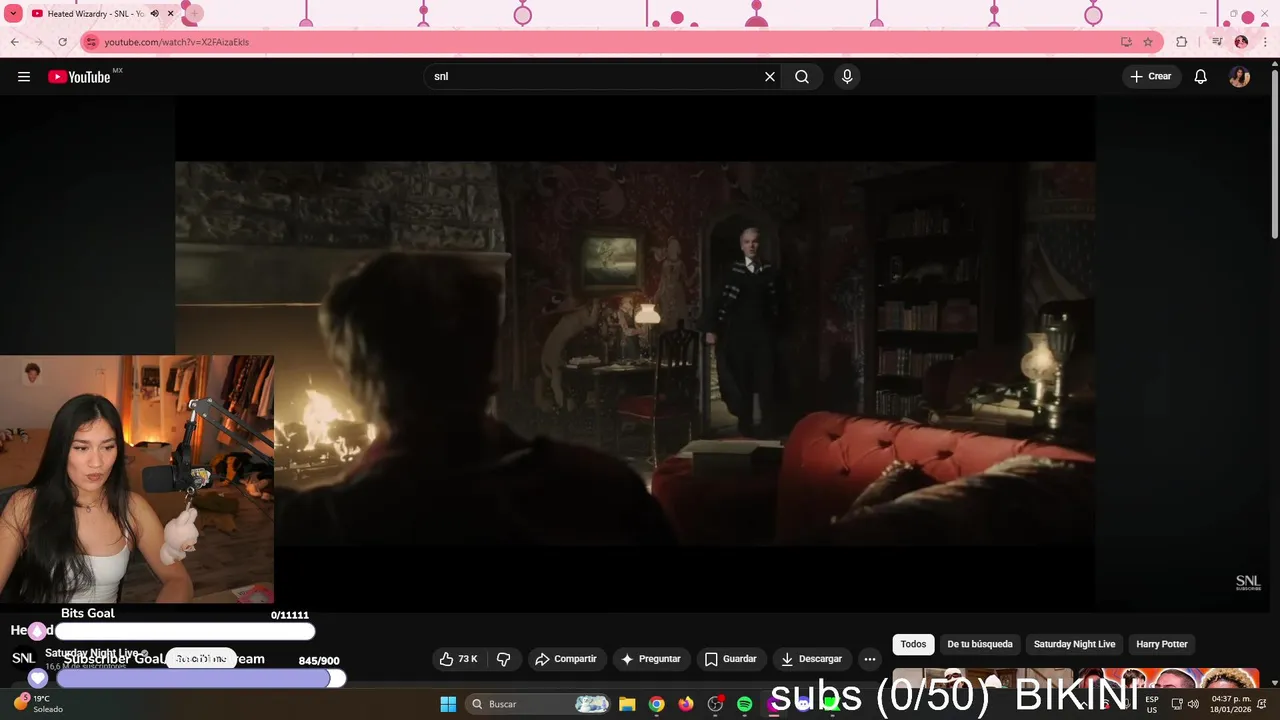Open more actions three-dot menu
This screenshot has height=720, width=1280.
tap(870, 659)
